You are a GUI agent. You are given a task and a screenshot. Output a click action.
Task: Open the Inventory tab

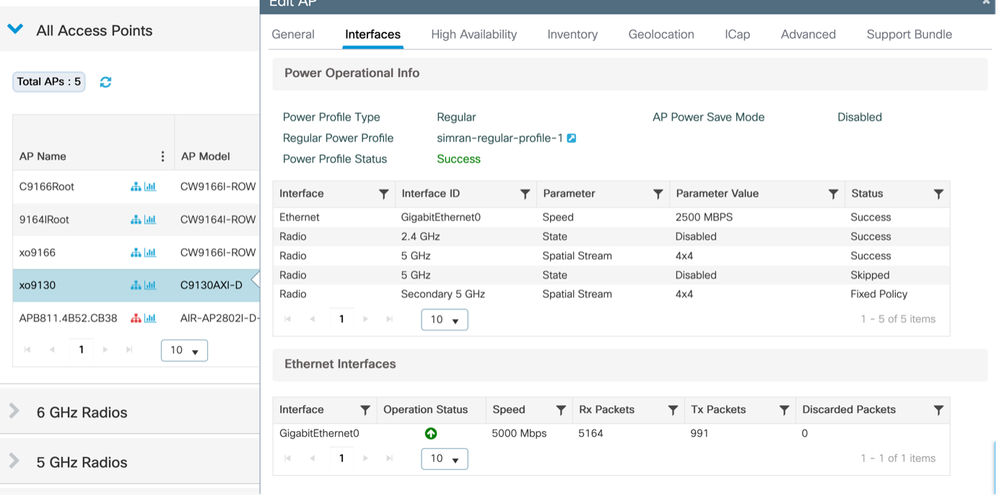(x=572, y=34)
